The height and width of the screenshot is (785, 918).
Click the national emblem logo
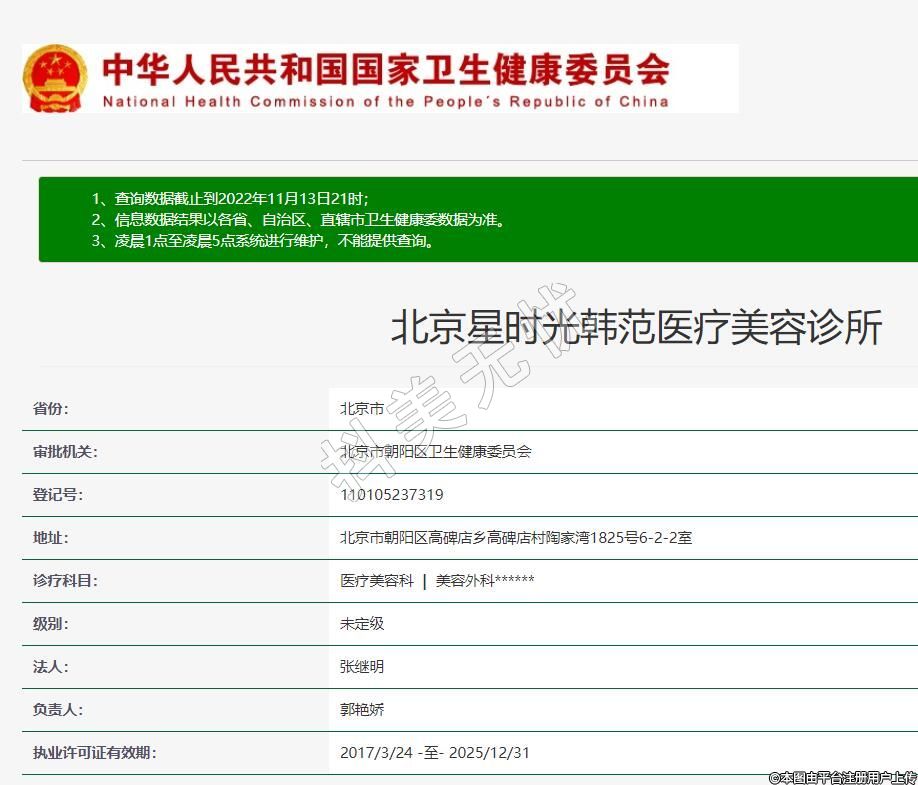[x=55, y=78]
